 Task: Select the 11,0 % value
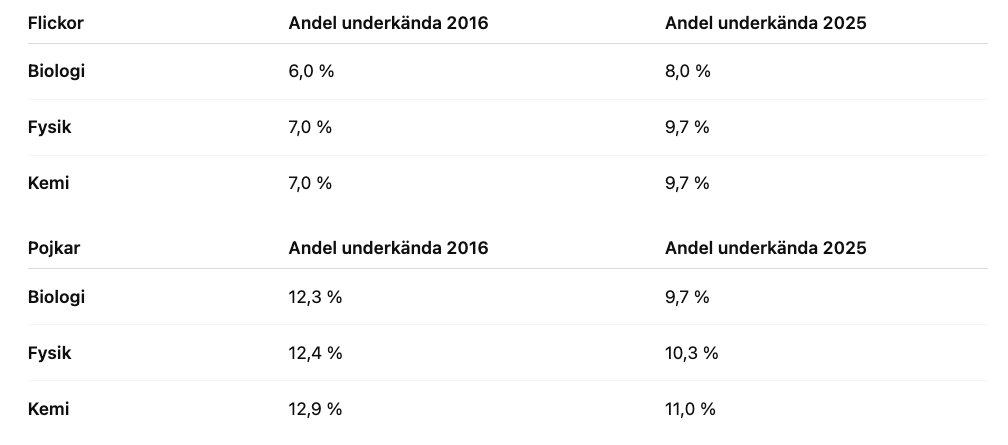(690, 409)
